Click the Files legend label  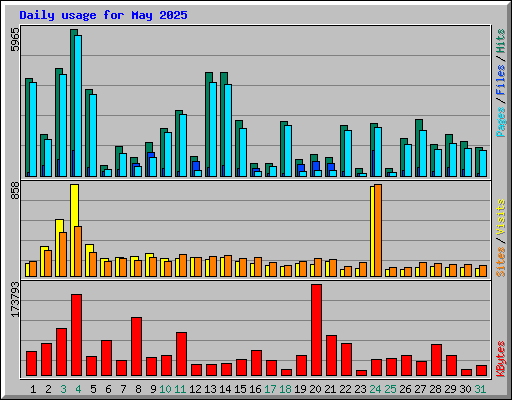(x=500, y=80)
